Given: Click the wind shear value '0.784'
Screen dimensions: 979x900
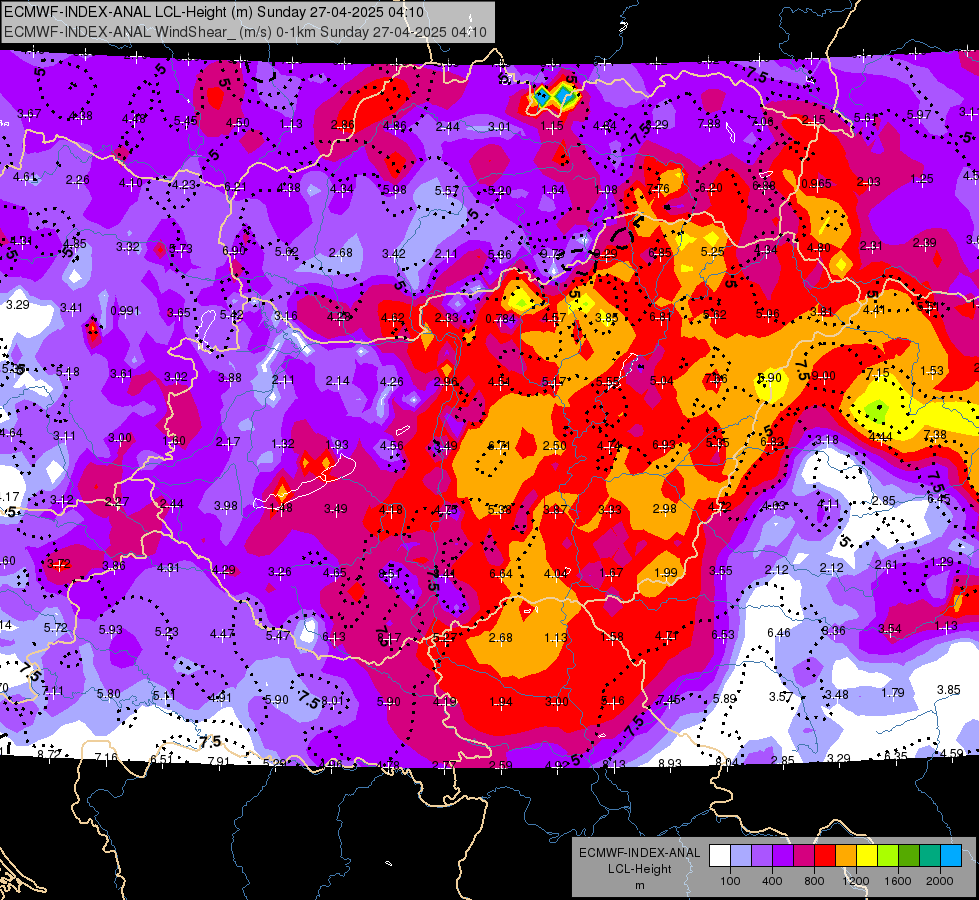Looking at the screenshot, I should (500, 319).
